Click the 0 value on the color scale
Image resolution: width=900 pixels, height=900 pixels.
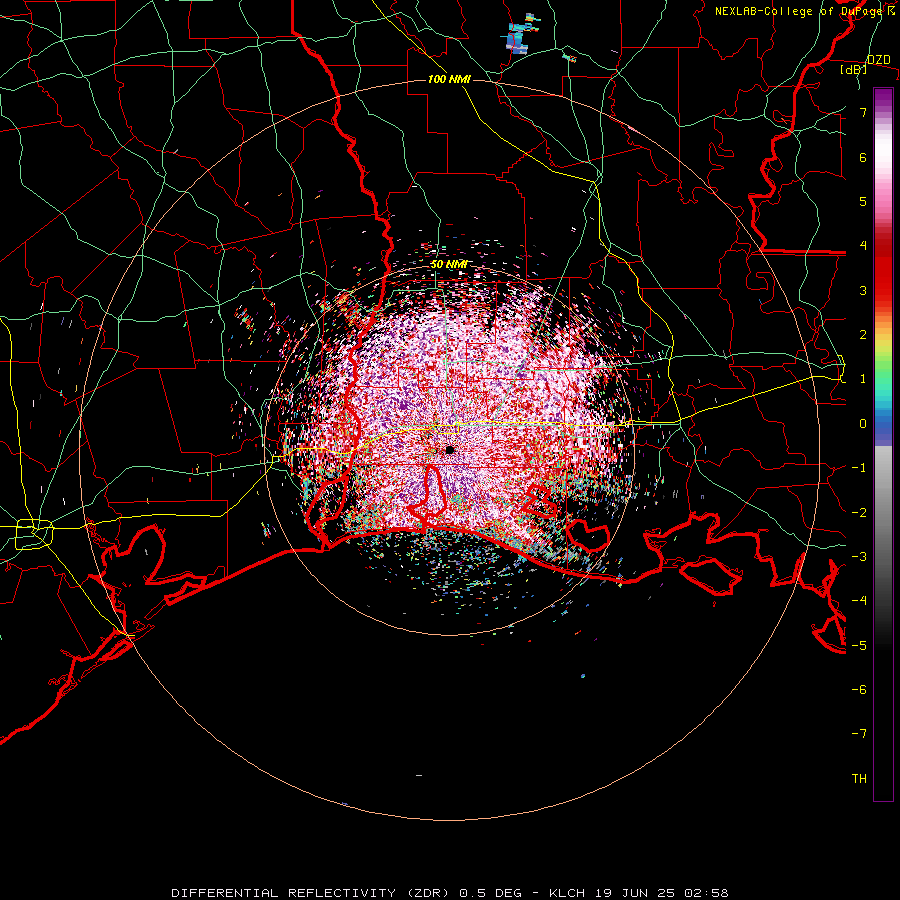click(863, 424)
